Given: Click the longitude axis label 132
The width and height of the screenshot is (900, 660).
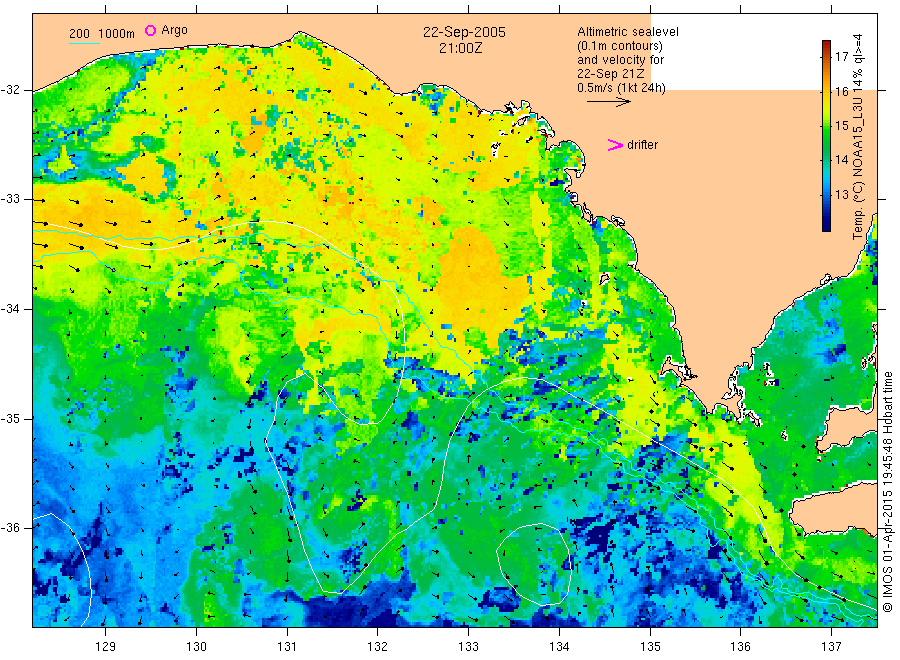Looking at the screenshot, I should click(378, 647).
